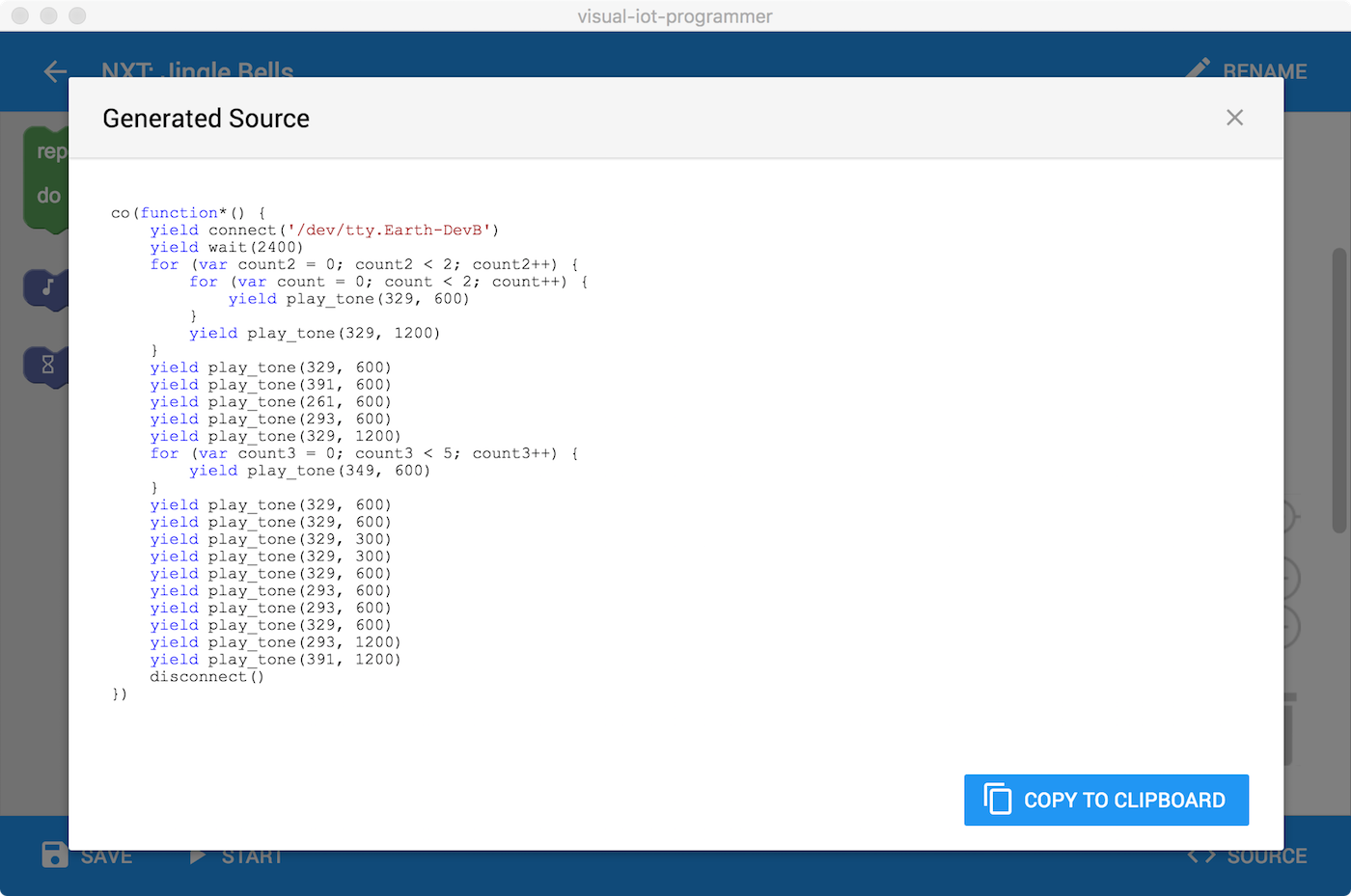This screenshot has height=896, width=1351.
Task: Click the 'disconnect()' code line
Action: pyautogui.click(x=207, y=677)
